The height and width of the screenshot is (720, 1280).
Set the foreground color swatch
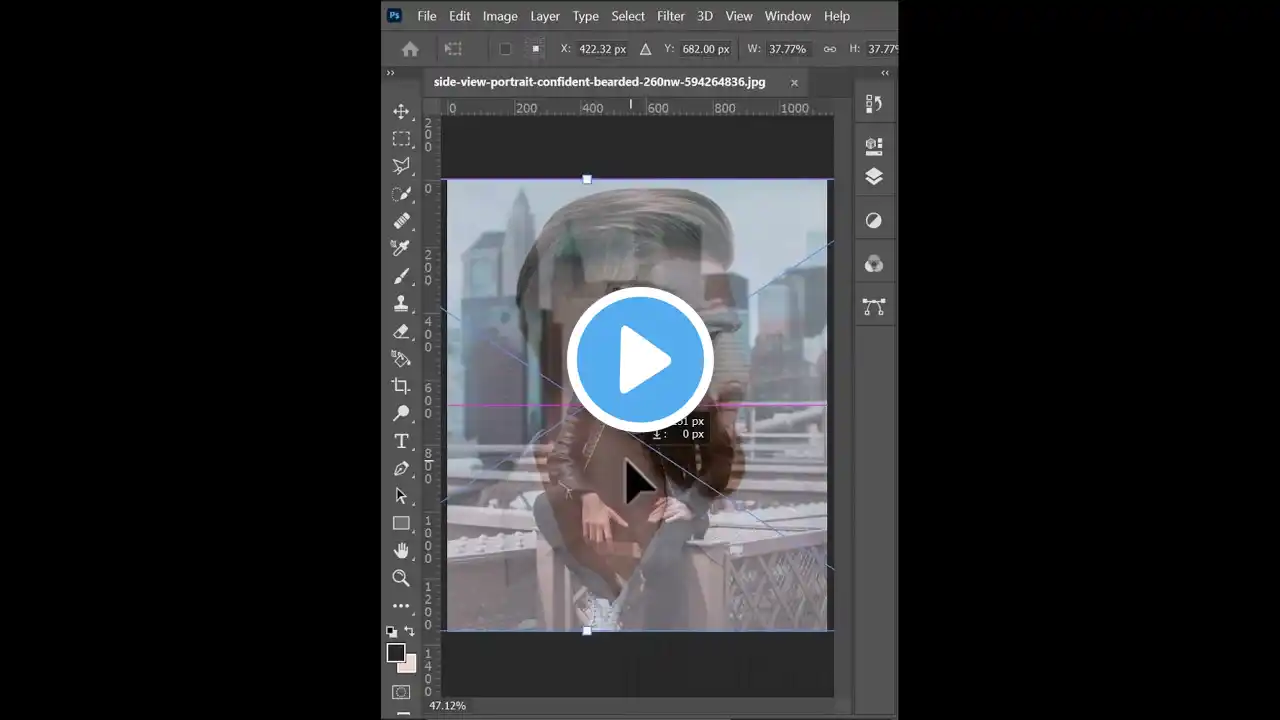click(397, 653)
